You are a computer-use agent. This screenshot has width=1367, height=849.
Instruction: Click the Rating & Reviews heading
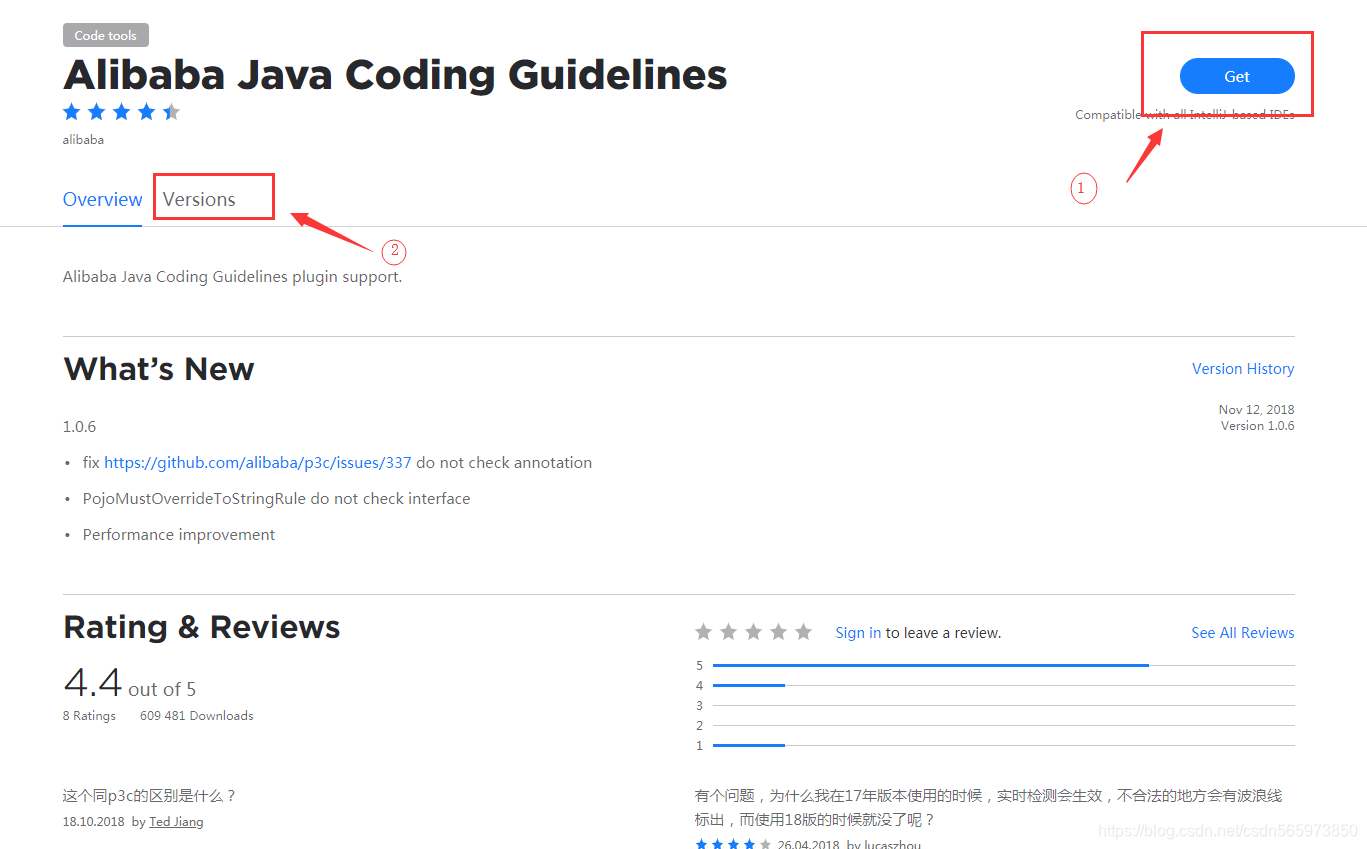(x=202, y=627)
